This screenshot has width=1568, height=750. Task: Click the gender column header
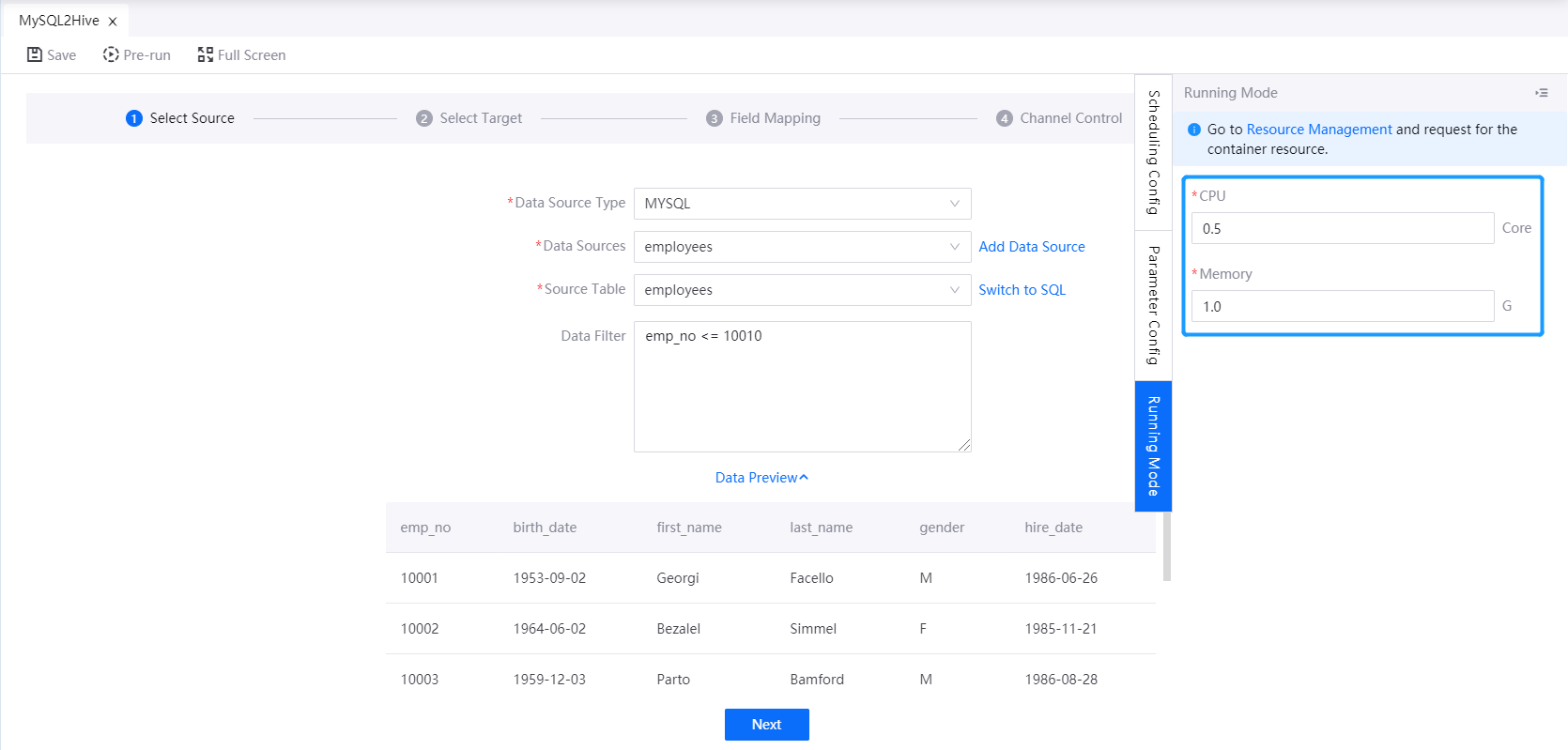(x=942, y=528)
